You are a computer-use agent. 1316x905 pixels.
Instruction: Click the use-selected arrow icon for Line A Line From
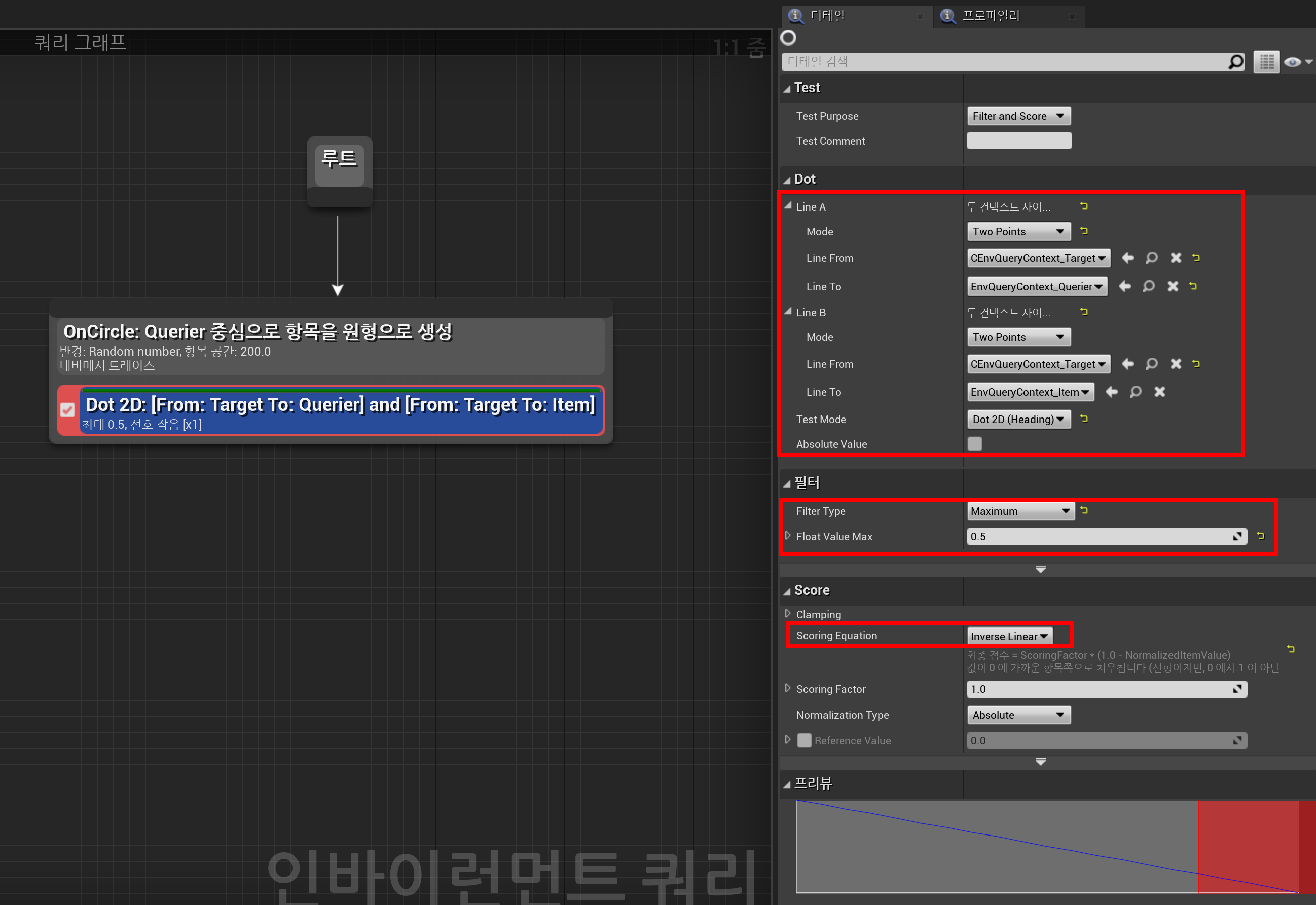point(1127,258)
